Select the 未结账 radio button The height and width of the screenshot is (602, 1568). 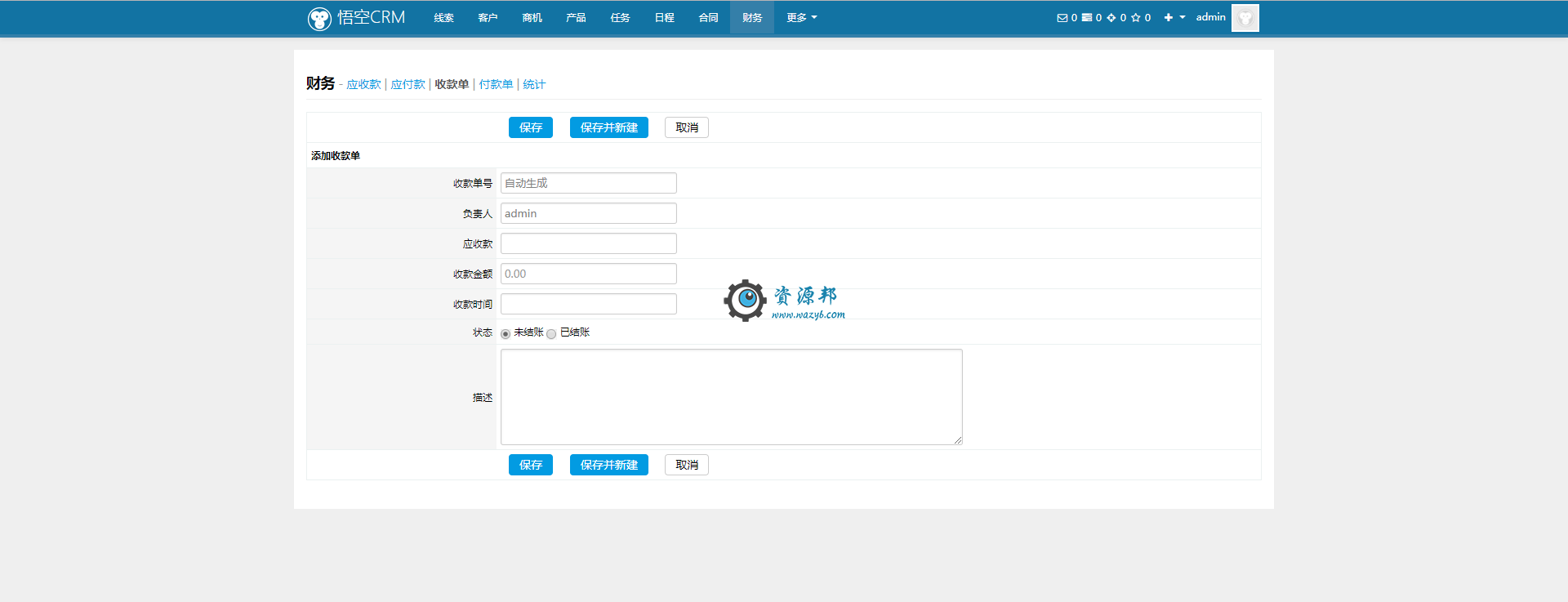point(506,333)
